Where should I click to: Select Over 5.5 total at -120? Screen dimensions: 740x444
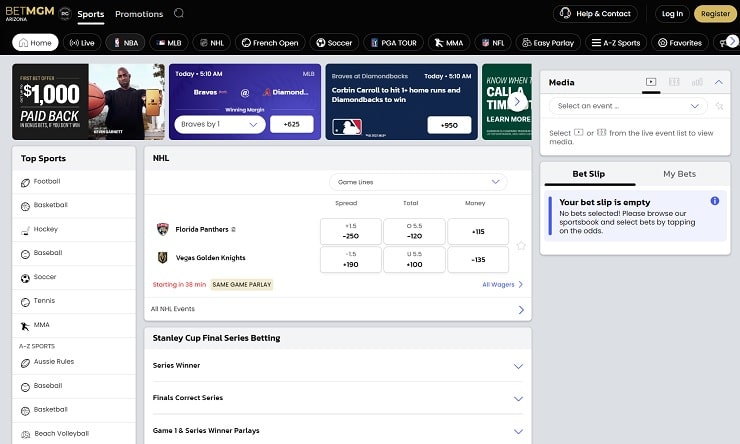[414, 231]
